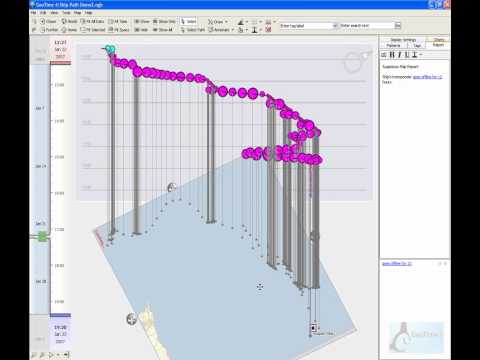Toggle the Show All toolbar option
Viewport: 480px width, 360px height.
pos(163,30)
